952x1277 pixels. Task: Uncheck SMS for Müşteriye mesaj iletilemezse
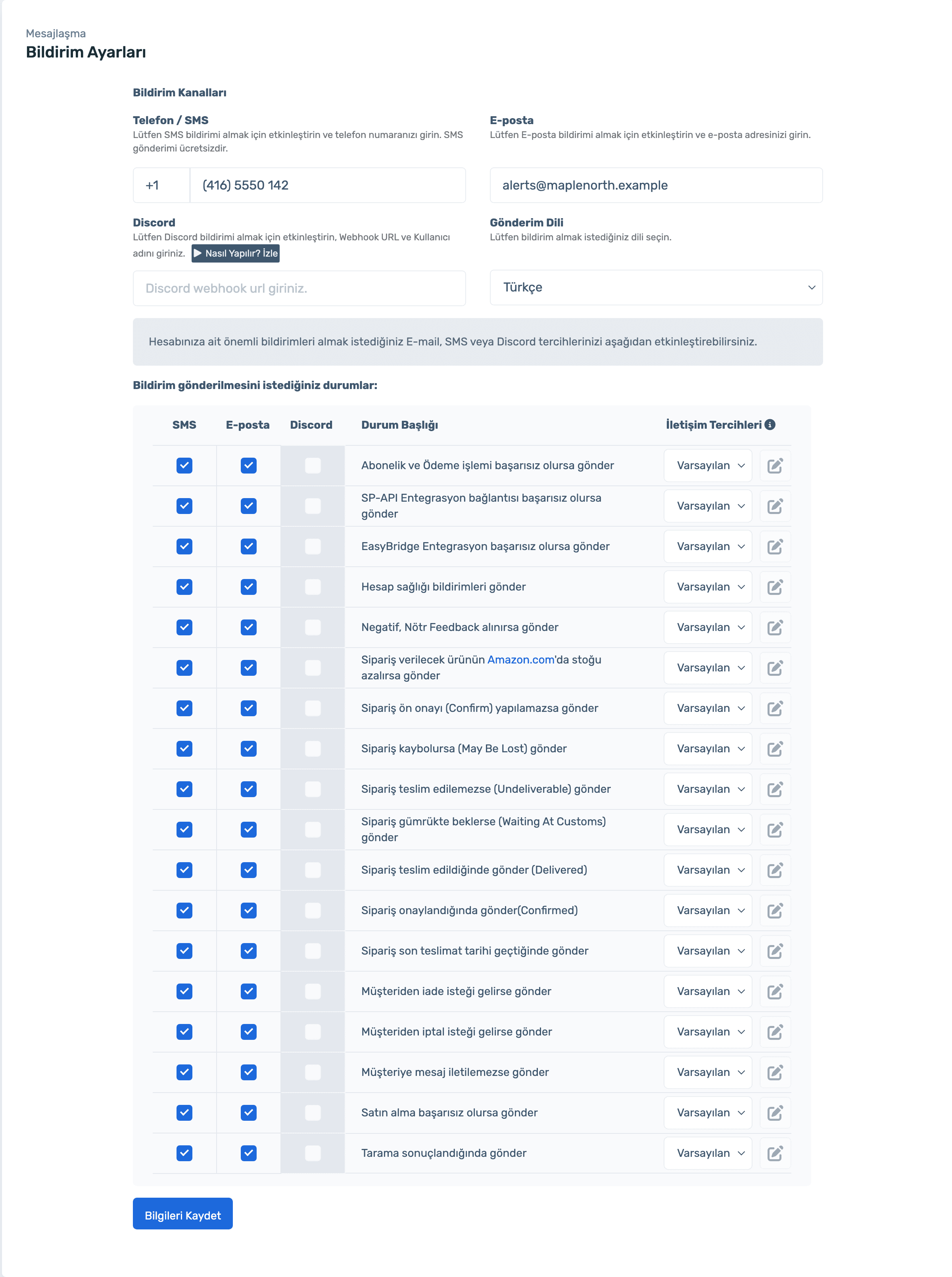click(x=184, y=1072)
